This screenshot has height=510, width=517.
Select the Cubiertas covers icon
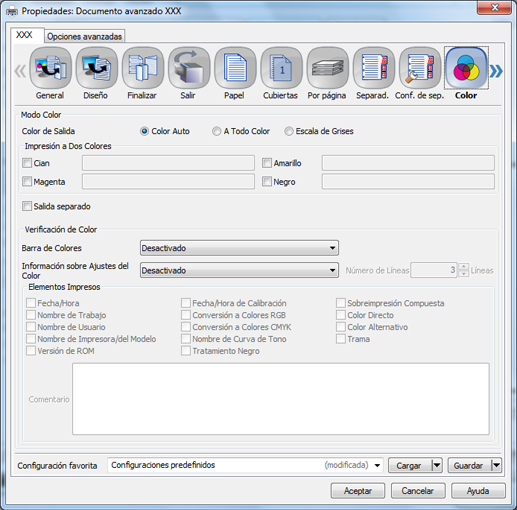click(281, 68)
